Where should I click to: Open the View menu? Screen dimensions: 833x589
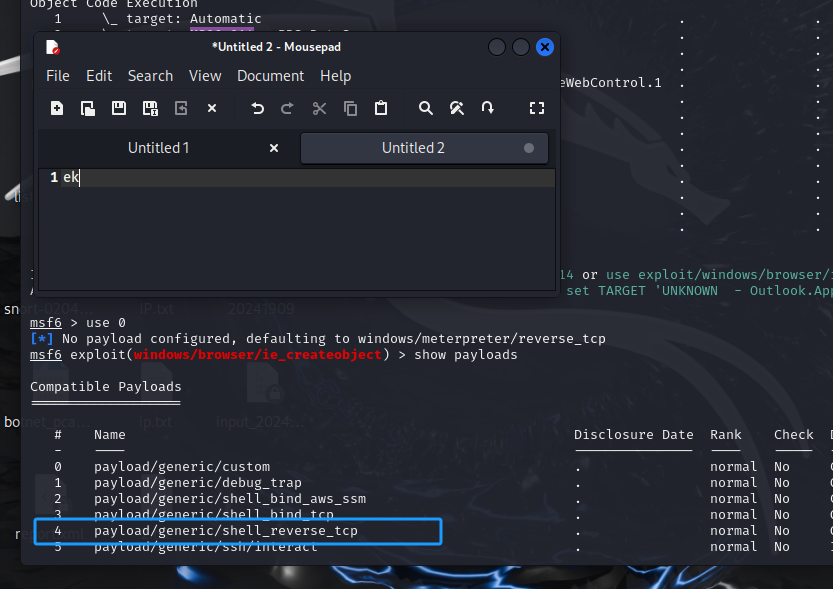tap(205, 76)
